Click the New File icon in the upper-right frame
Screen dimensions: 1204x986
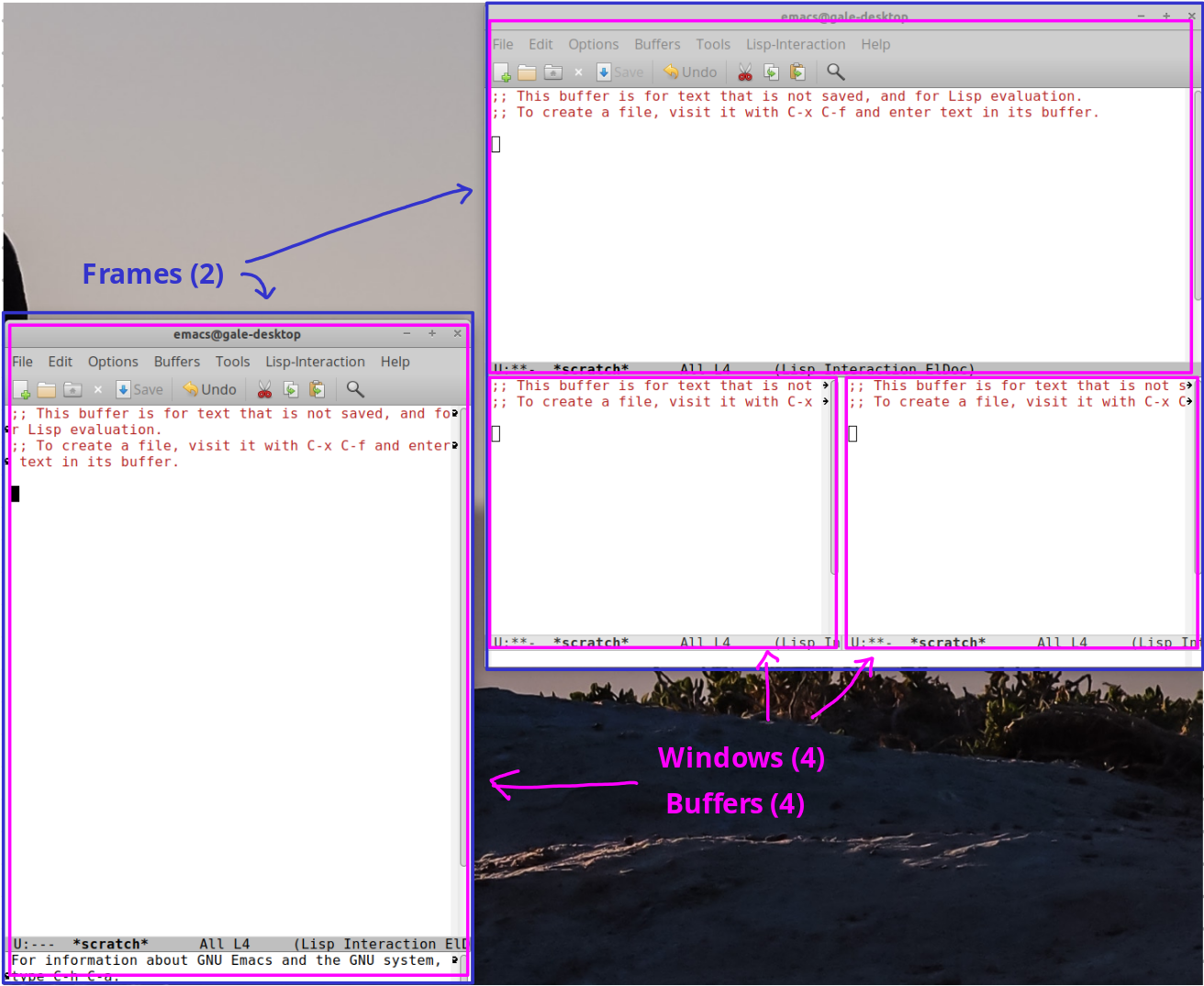(x=502, y=73)
